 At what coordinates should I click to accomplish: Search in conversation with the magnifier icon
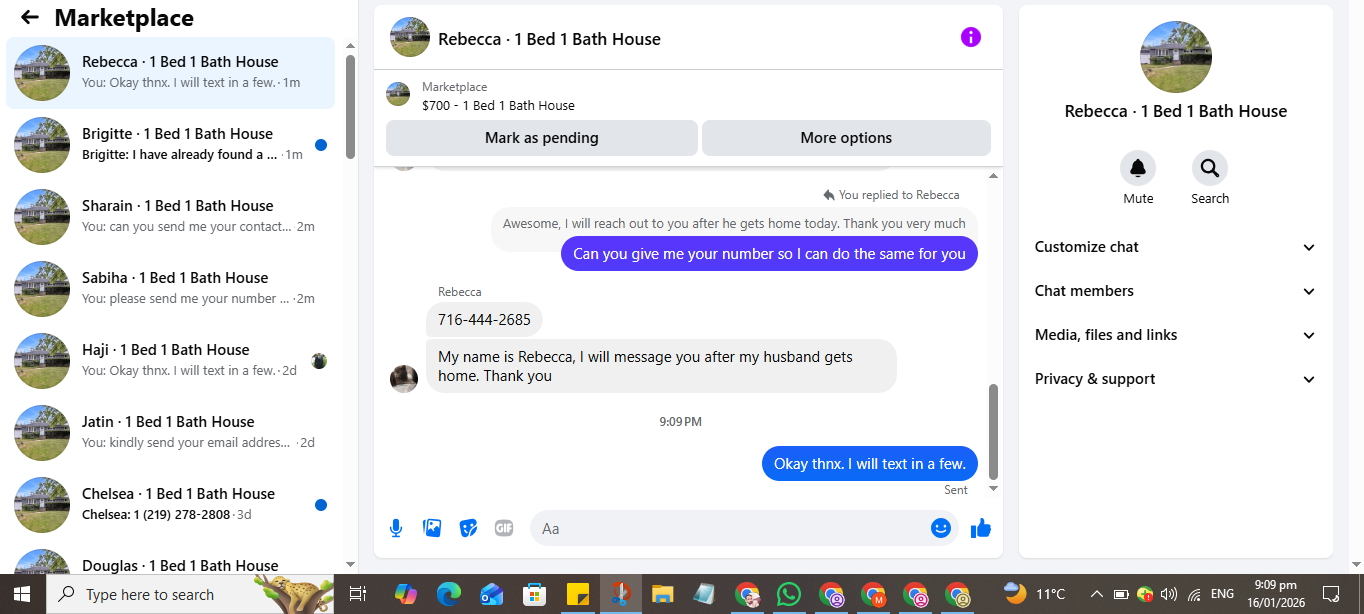pos(1210,168)
